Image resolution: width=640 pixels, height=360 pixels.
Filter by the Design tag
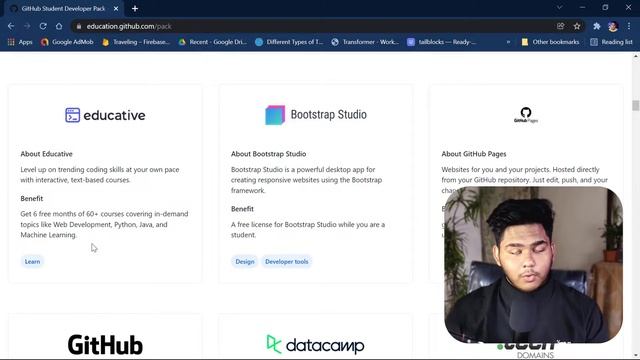click(244, 262)
